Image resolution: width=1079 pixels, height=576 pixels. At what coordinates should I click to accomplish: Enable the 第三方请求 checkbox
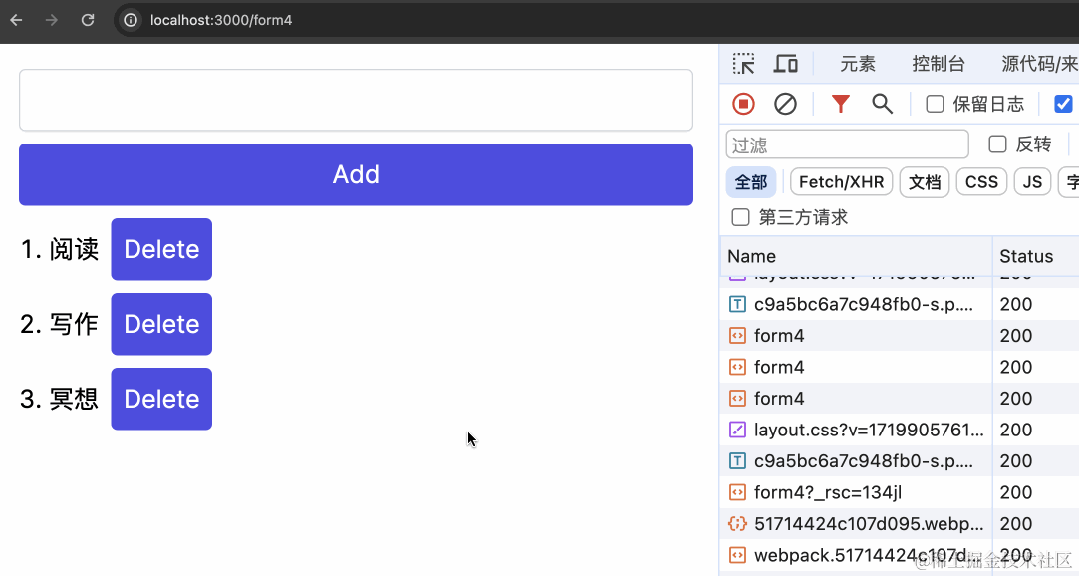click(x=740, y=217)
